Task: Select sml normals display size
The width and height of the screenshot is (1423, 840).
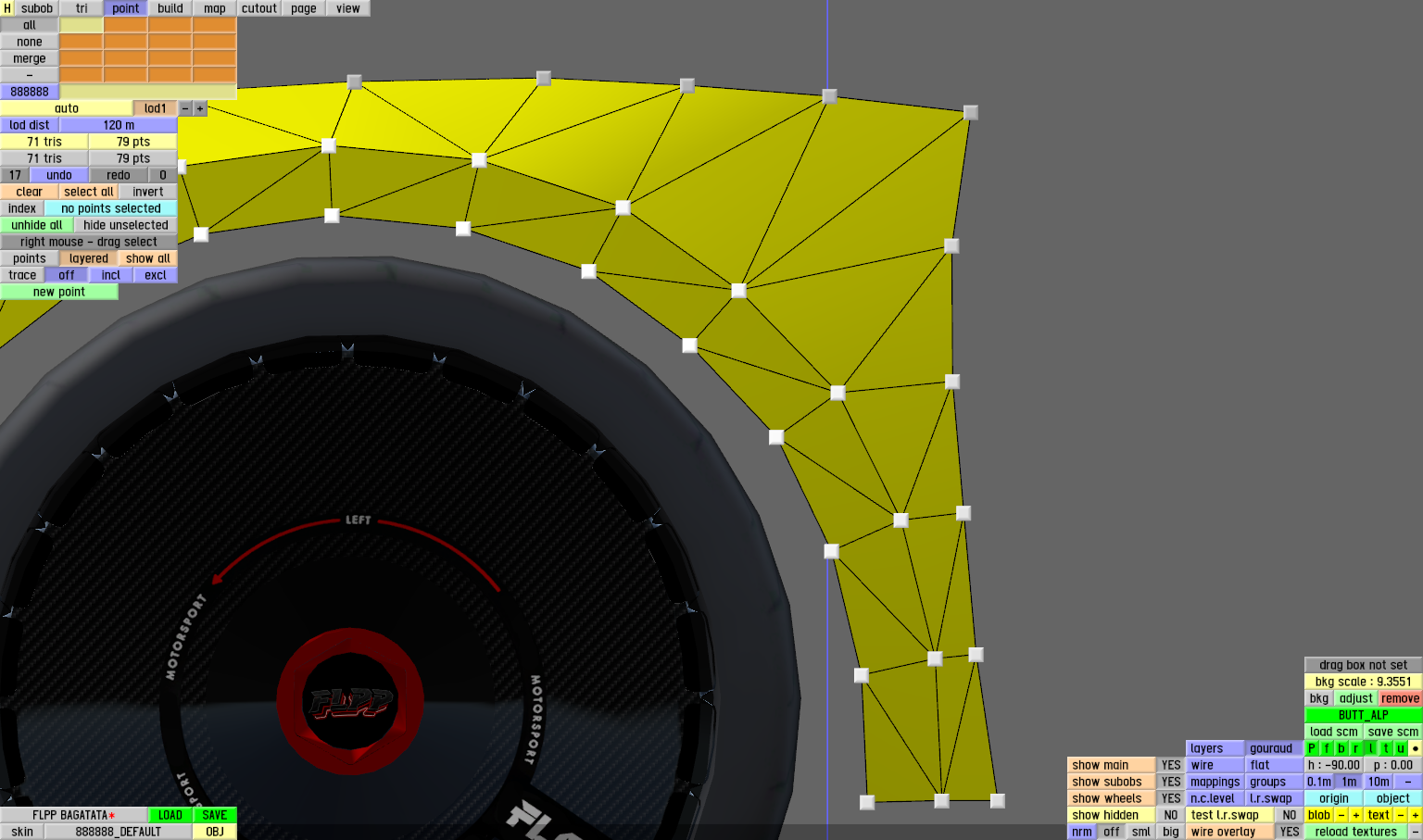Action: pos(1141,832)
